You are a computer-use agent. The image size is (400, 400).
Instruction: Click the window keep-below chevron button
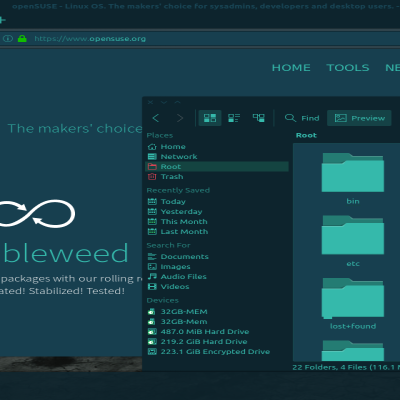click(x=164, y=102)
